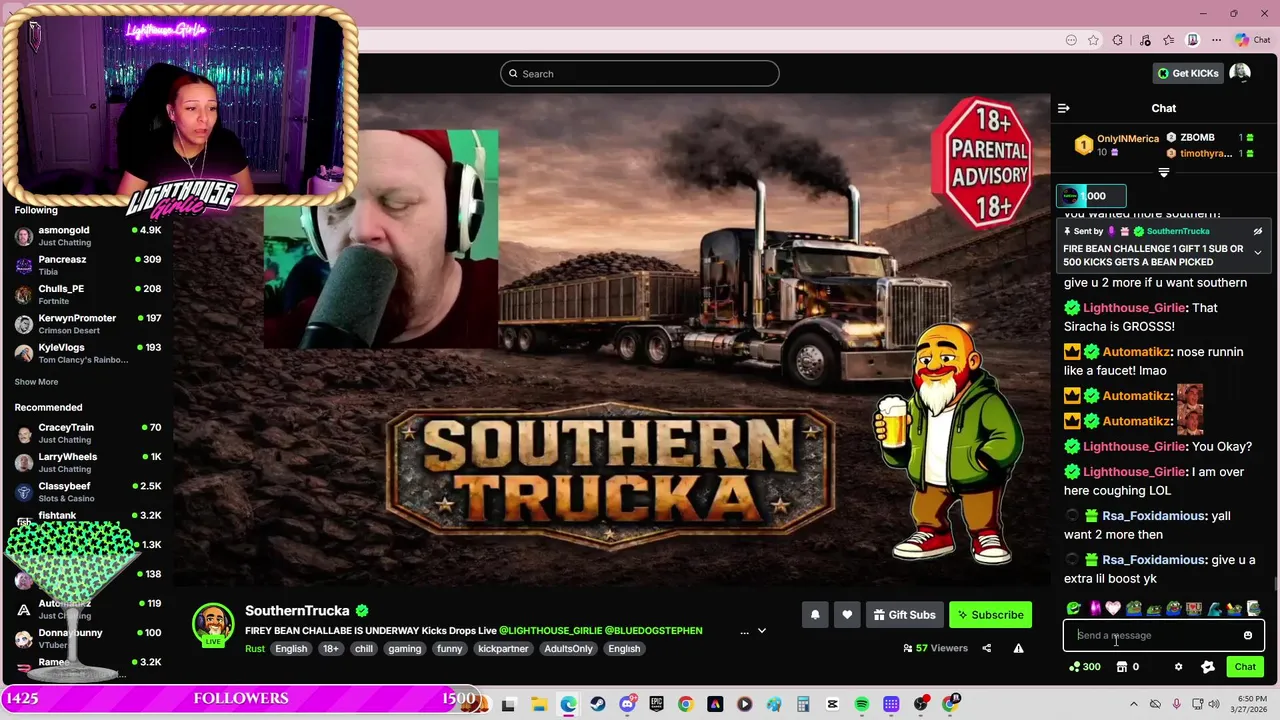This screenshot has width=1280, height=720.
Task: Click the Kick Search box
Action: click(640, 73)
